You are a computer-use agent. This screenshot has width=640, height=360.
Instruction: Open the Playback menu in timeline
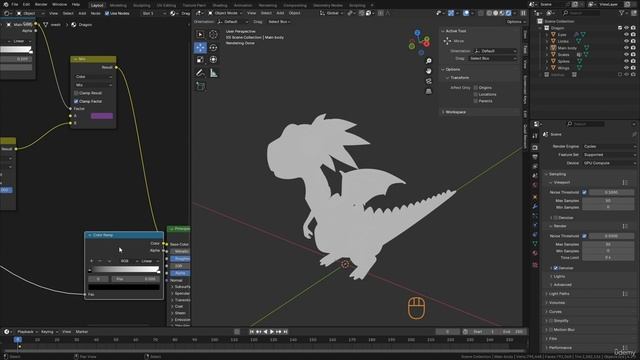[26, 332]
